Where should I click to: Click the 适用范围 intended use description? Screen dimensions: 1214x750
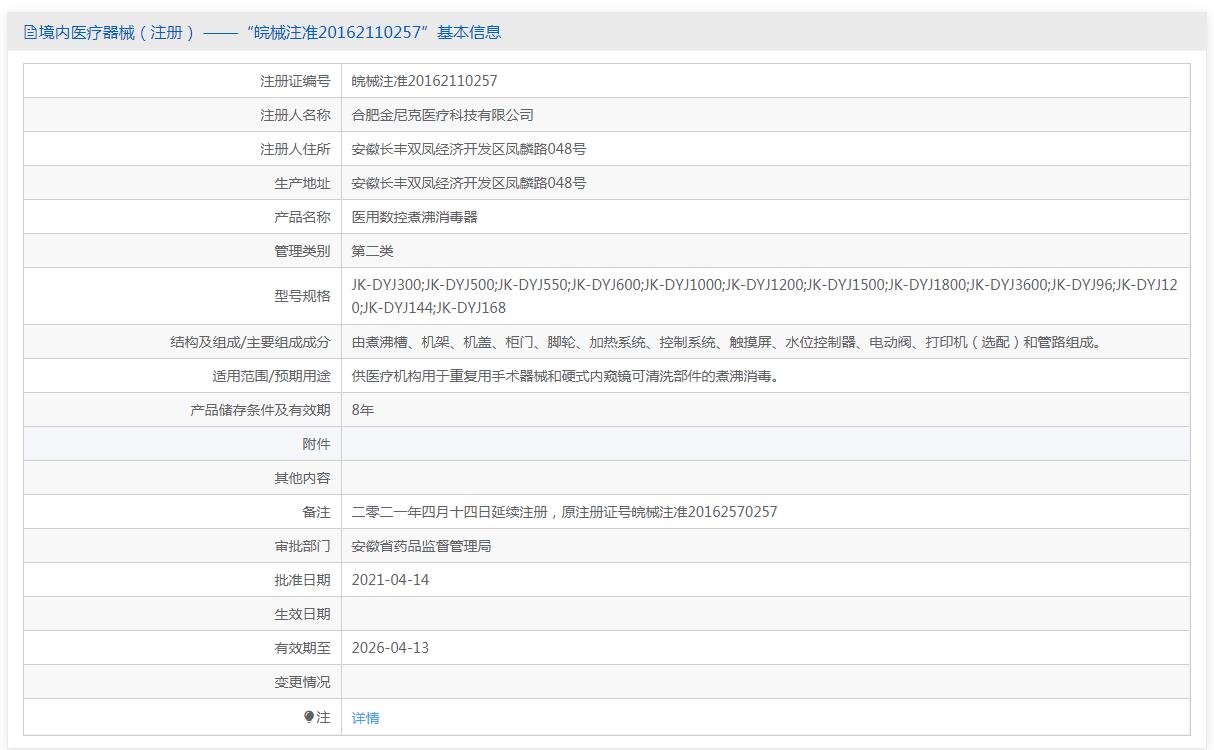coord(565,376)
